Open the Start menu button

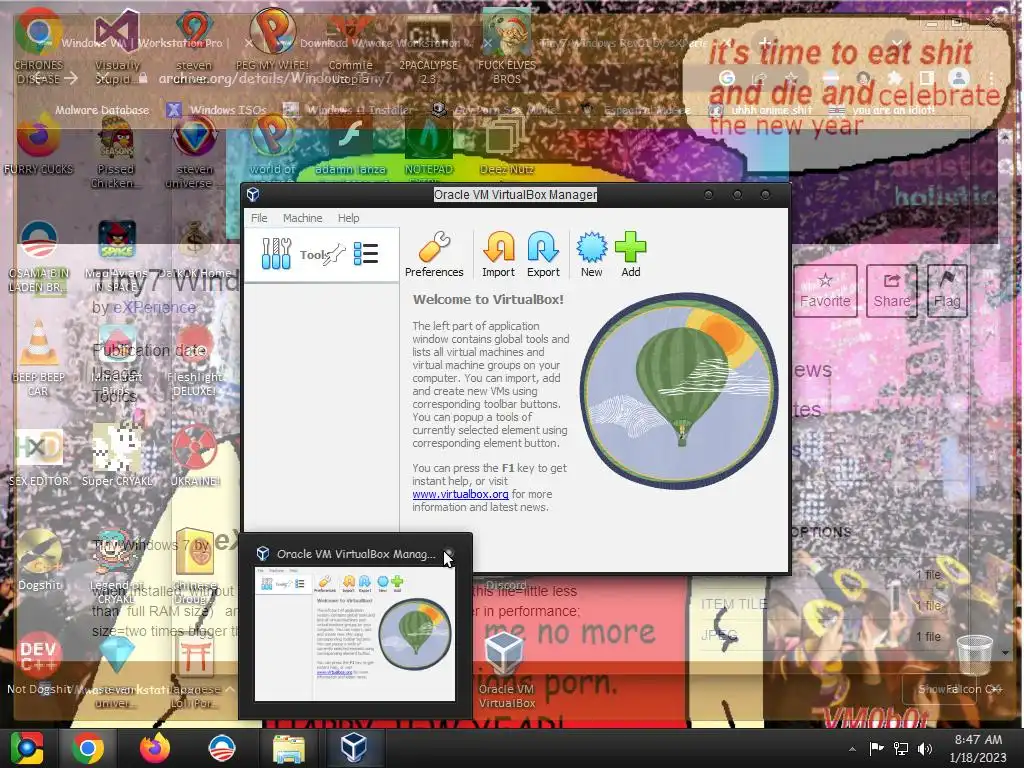pyautogui.click(x=27, y=748)
